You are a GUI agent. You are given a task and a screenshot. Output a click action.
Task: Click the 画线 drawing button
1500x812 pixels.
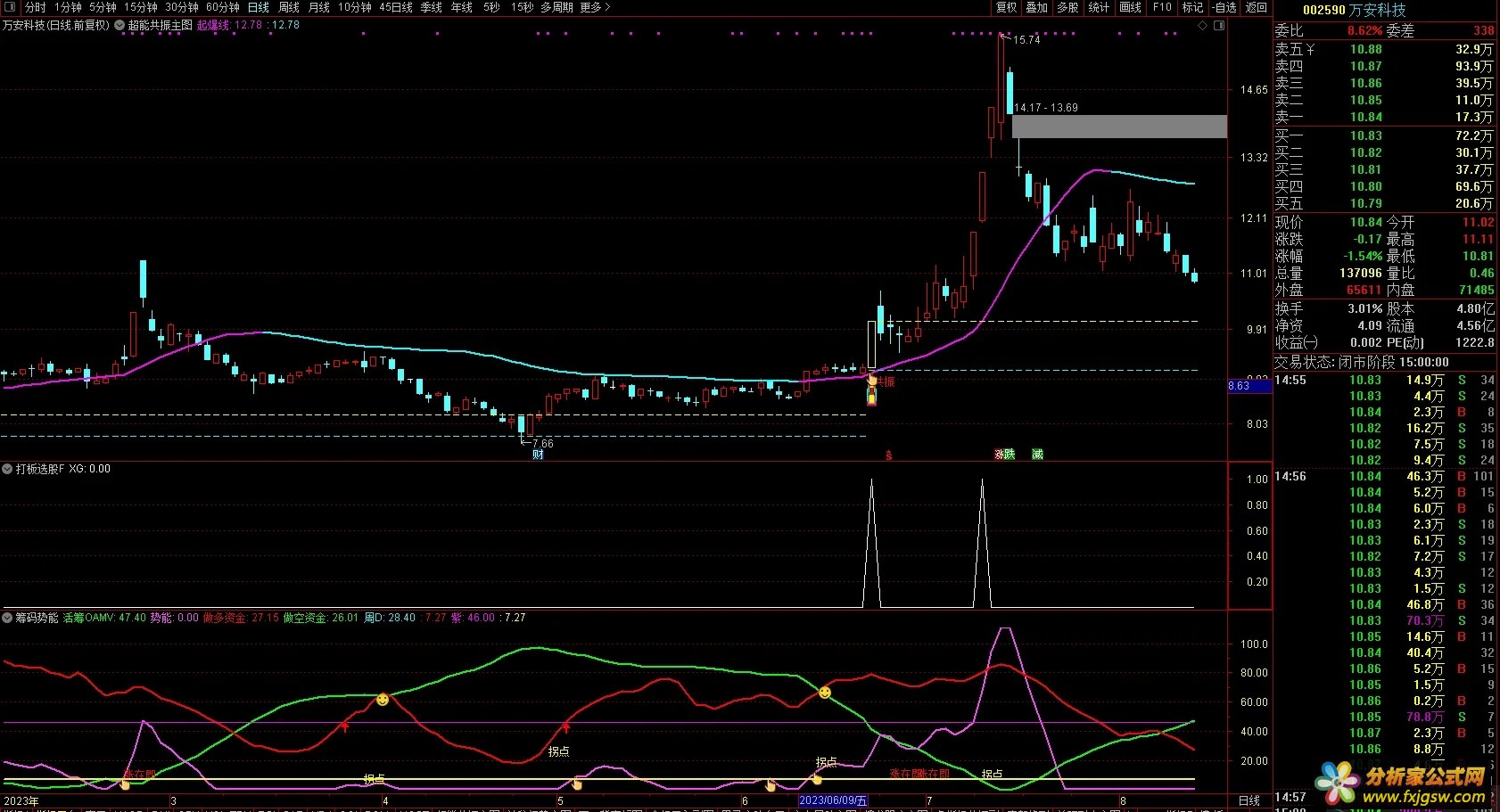click(x=1131, y=7)
